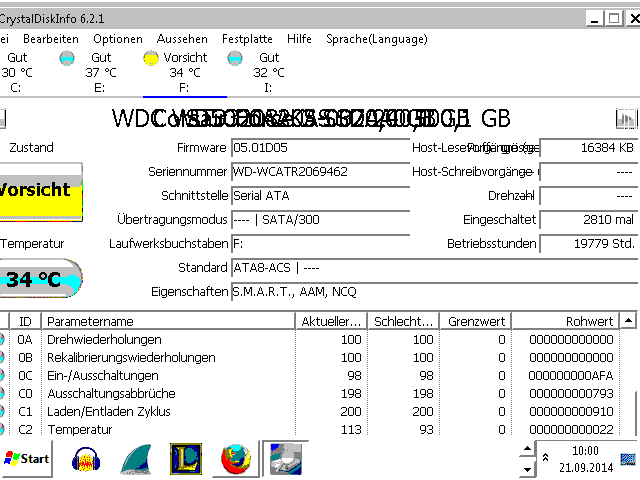Image resolution: width=640 pixels, height=480 pixels.
Task: Click the Schnittstelle field Serial ATA
Action: 320,196
